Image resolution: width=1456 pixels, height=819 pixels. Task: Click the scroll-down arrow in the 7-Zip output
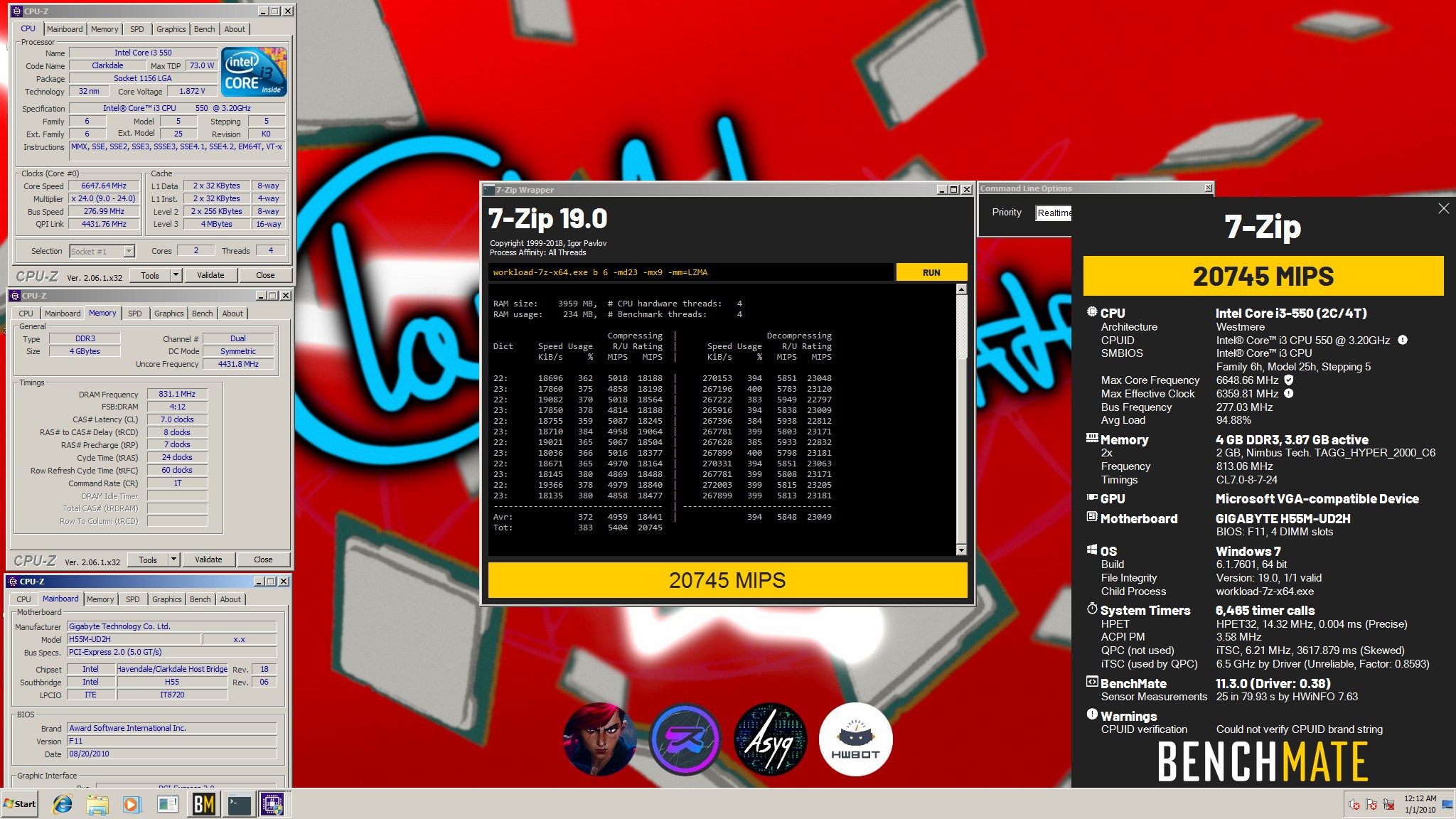point(961,550)
